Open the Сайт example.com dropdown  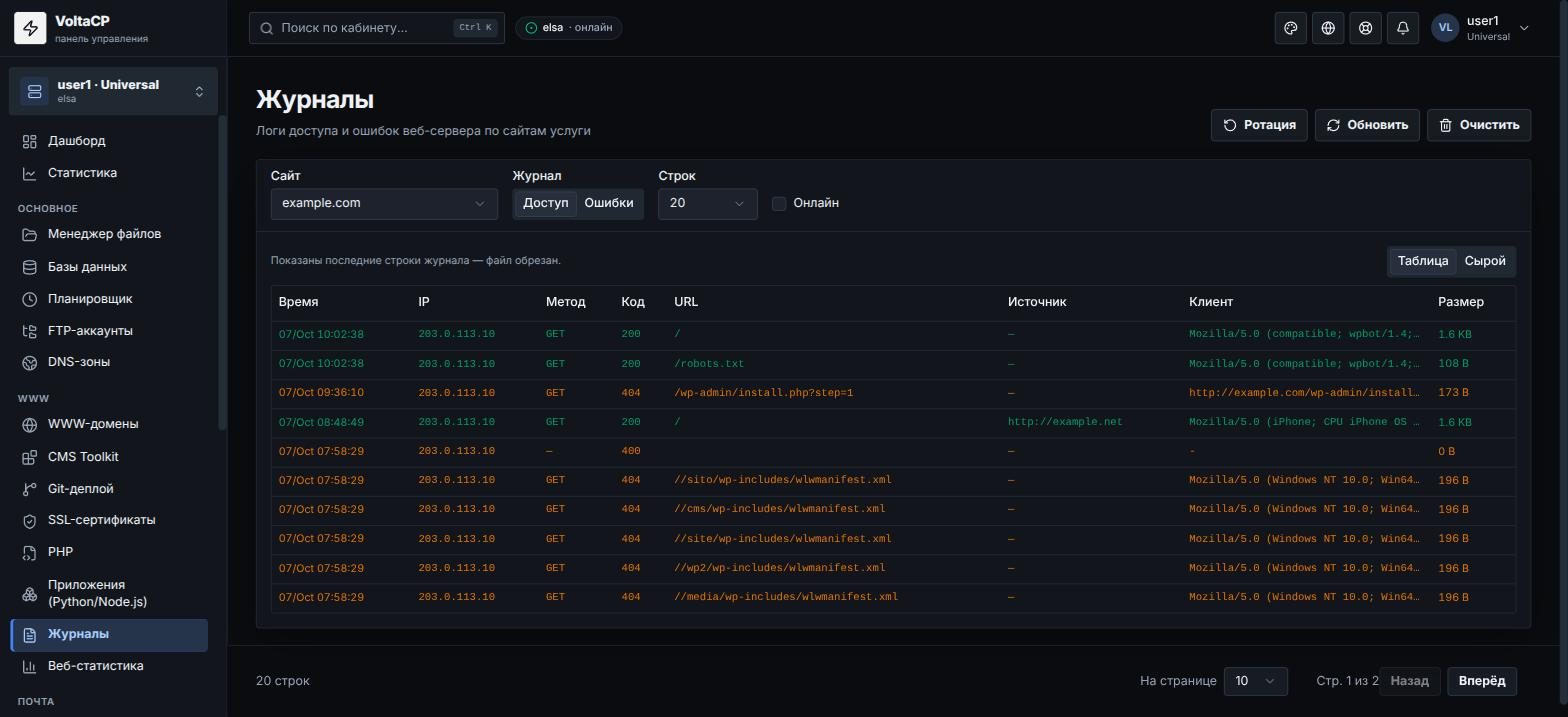pyautogui.click(x=384, y=203)
